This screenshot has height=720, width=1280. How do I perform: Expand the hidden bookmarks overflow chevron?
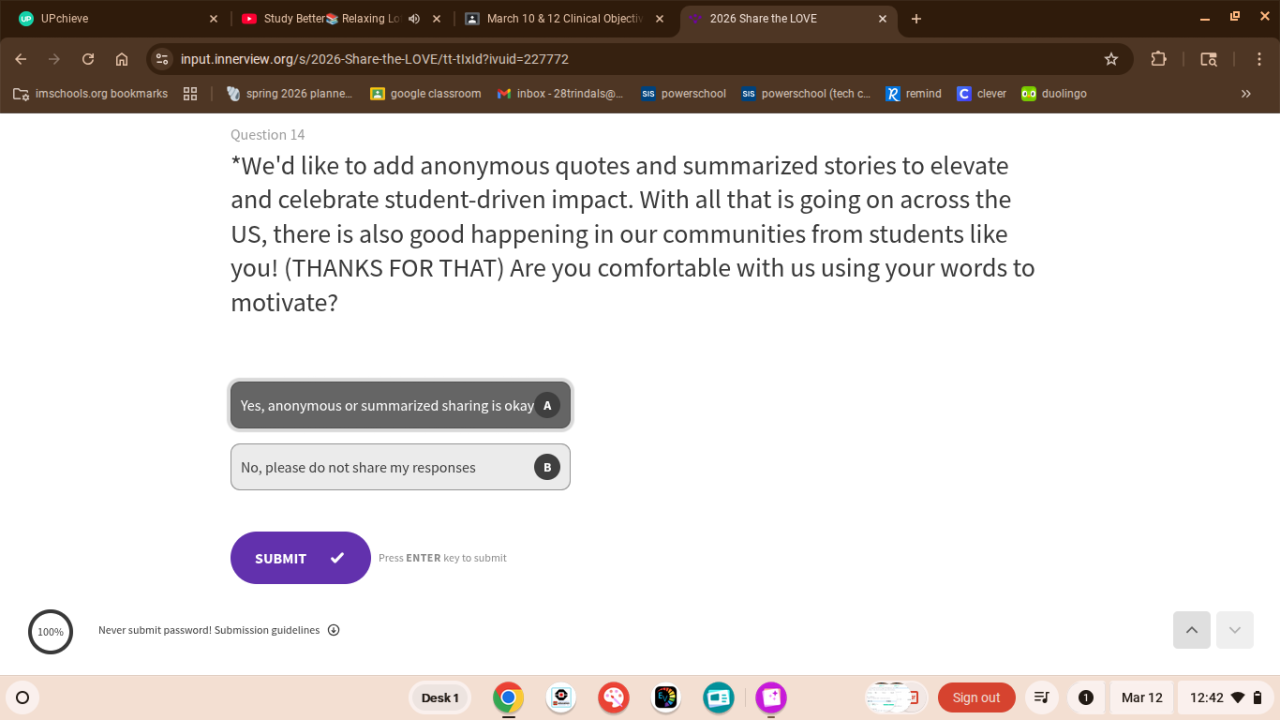[1245, 94]
